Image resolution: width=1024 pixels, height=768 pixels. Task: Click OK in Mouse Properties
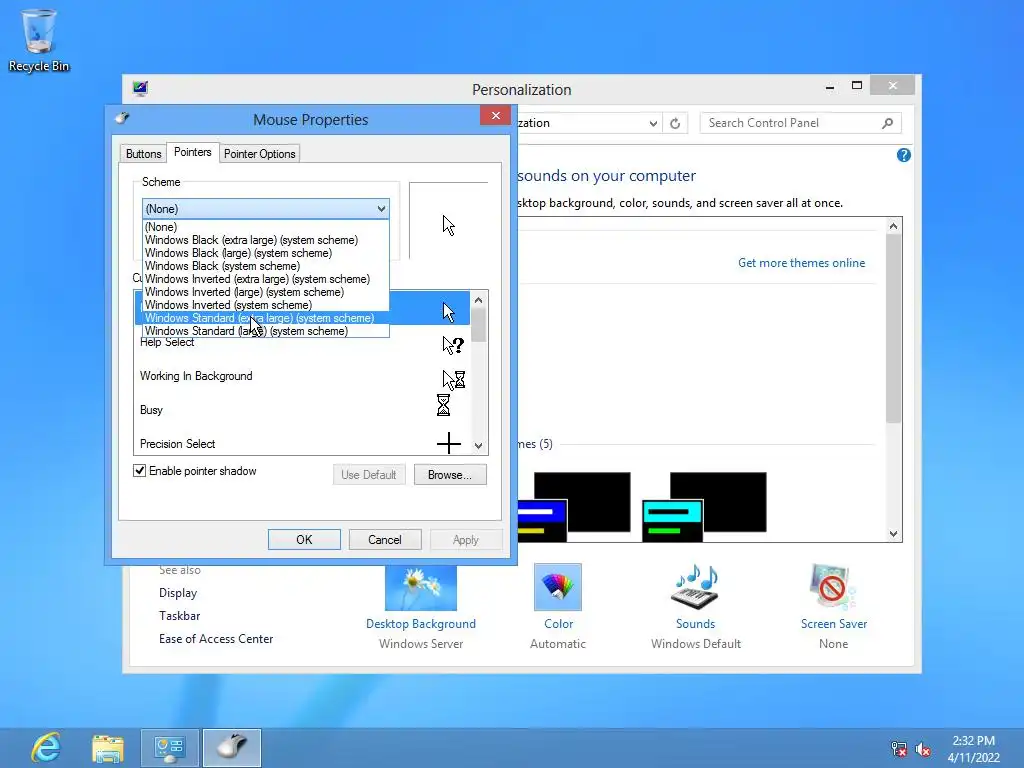(304, 539)
